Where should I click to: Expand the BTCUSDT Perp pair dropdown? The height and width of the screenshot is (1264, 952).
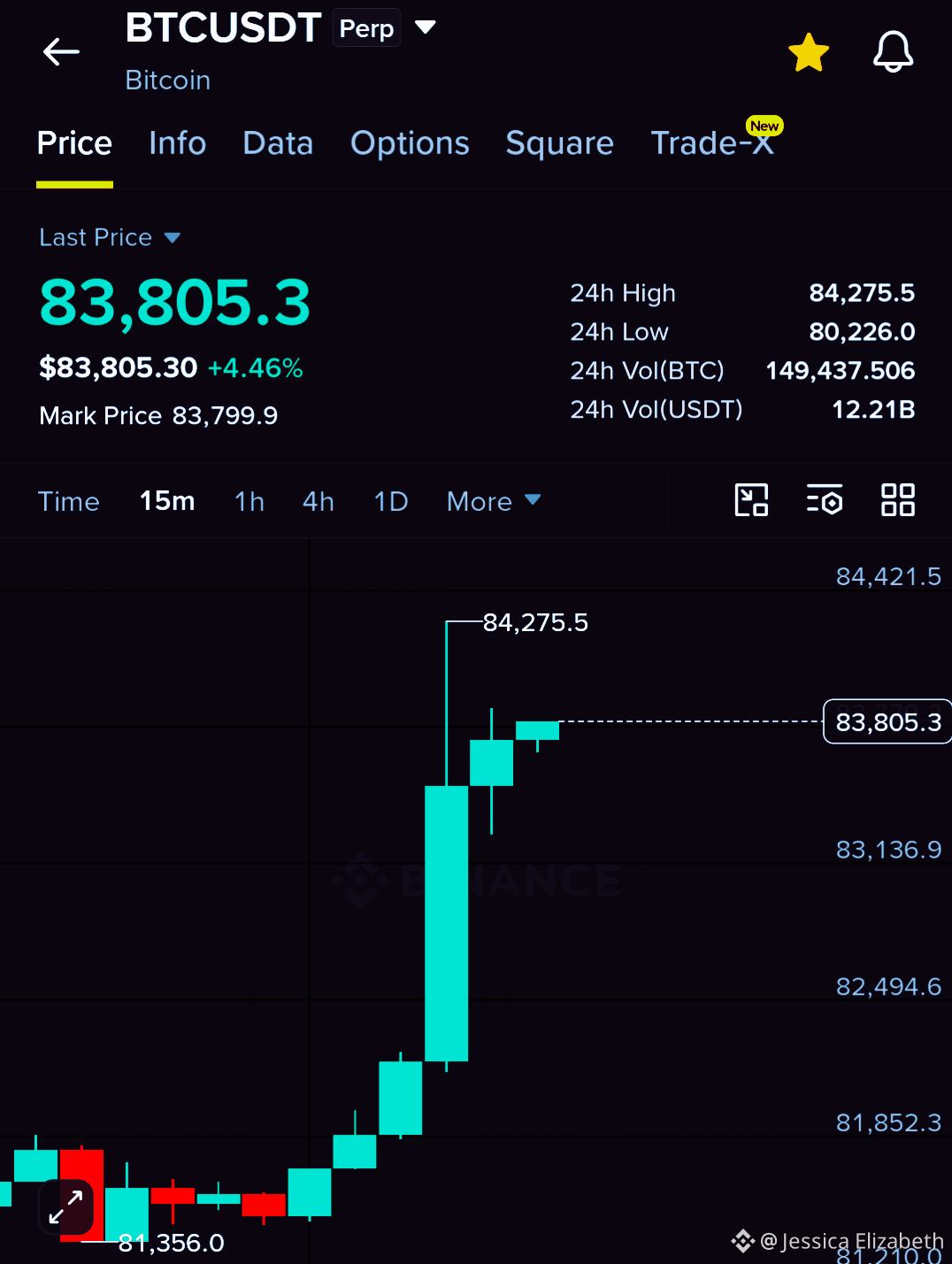coord(426,27)
